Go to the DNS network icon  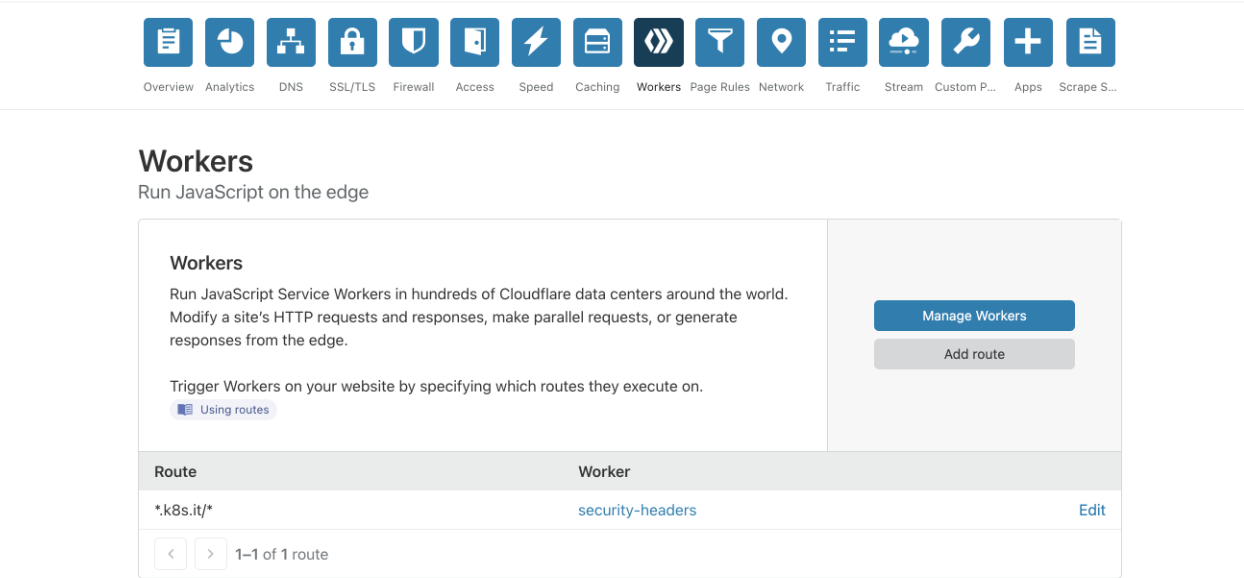point(291,42)
